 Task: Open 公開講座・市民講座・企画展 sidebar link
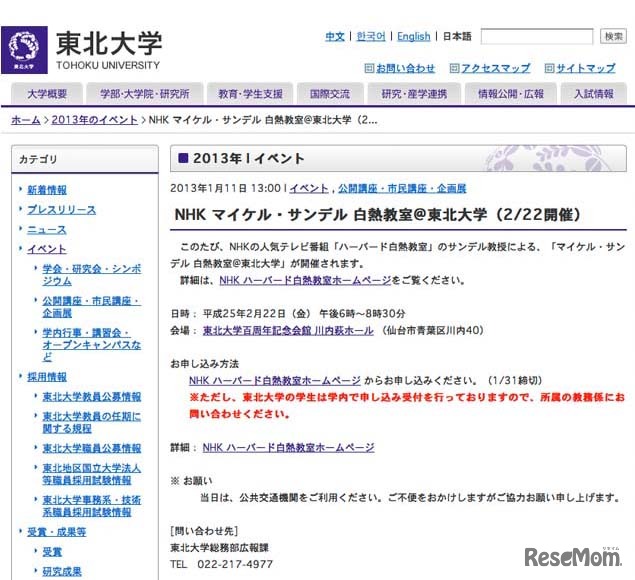(x=92, y=307)
